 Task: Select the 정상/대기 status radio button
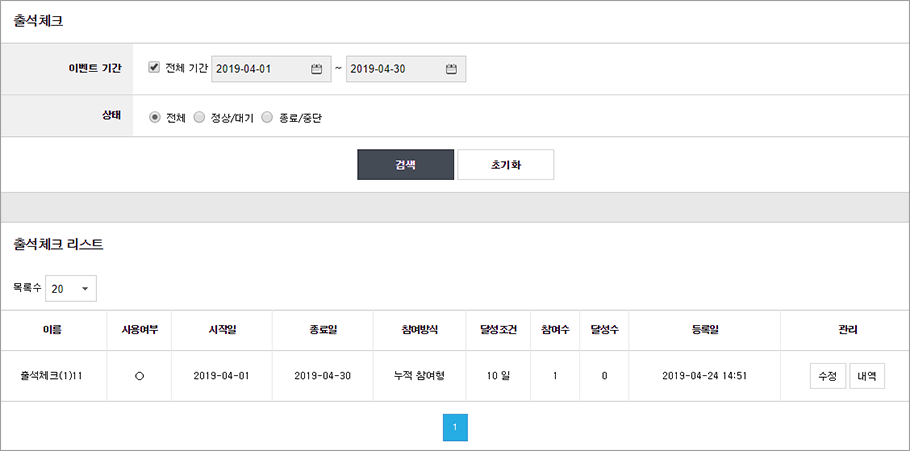(199, 117)
